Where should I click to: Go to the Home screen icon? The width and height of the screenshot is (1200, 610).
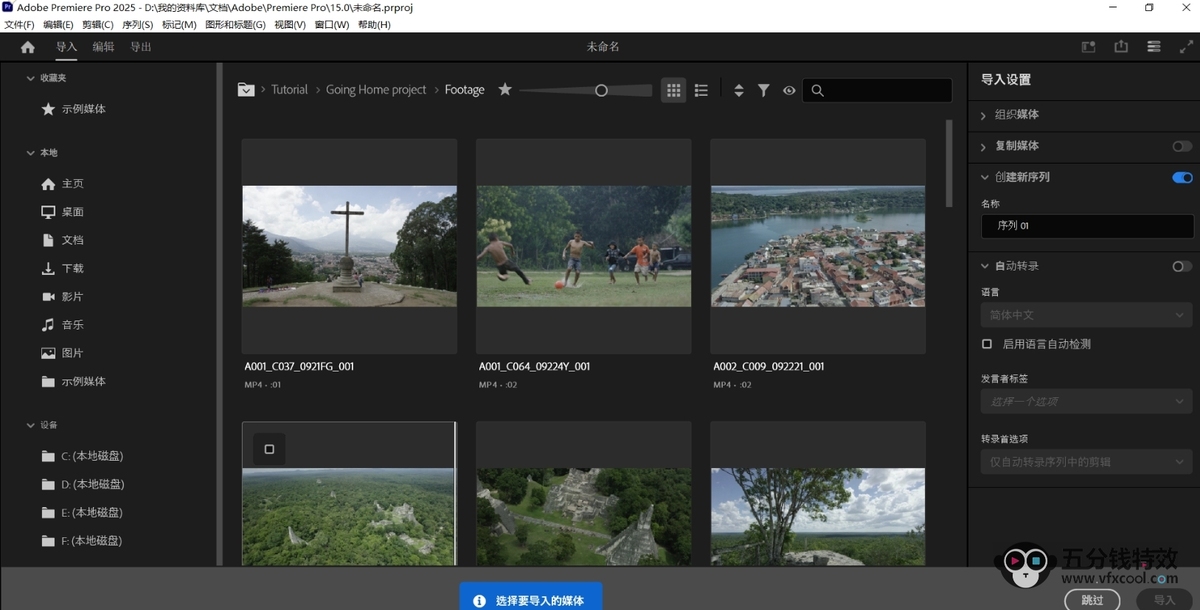tap(27, 47)
